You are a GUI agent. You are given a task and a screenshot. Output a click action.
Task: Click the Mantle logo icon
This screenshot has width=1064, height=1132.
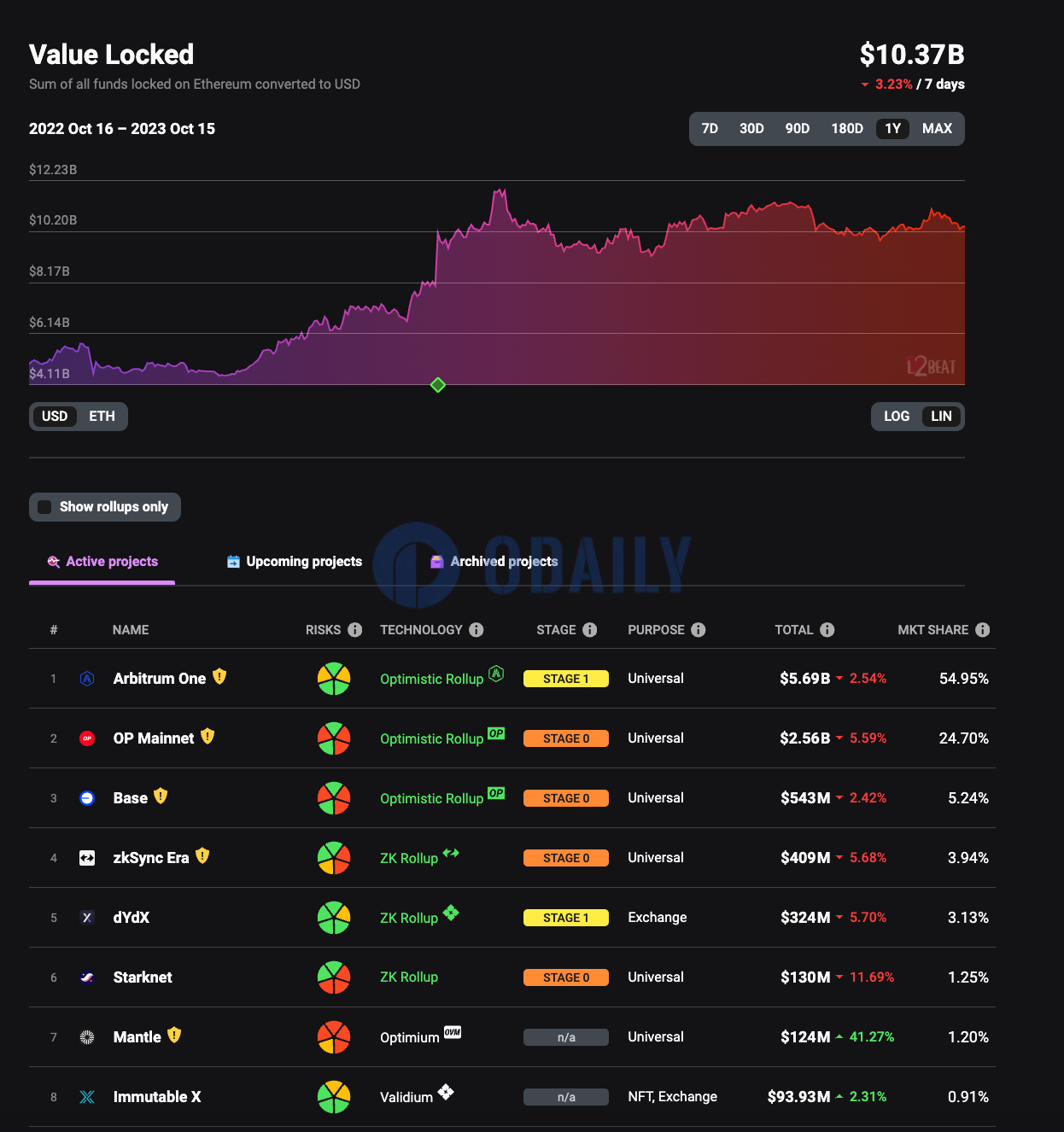point(87,1037)
